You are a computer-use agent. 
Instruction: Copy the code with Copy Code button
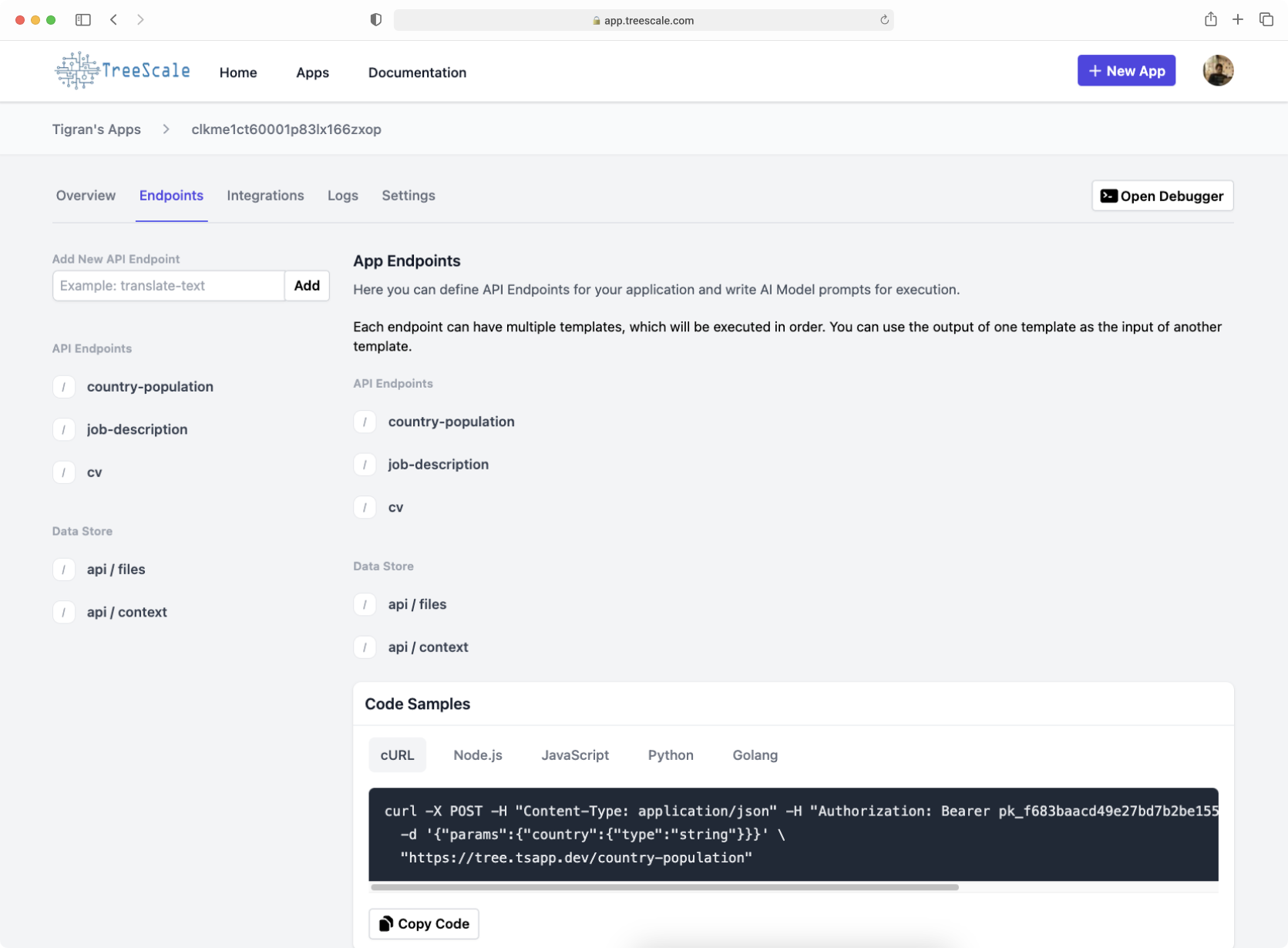[424, 923]
